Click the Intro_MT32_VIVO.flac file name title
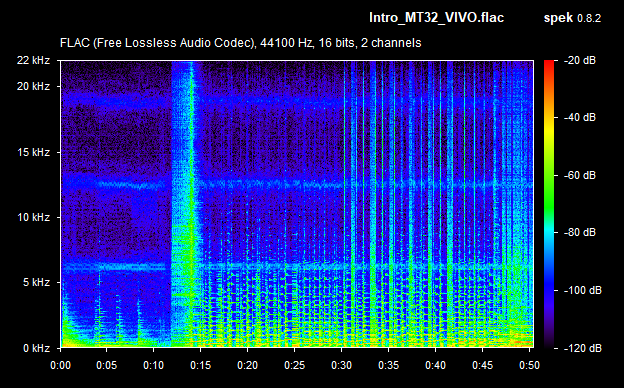Image resolution: width=624 pixels, height=388 pixels. click(x=437, y=18)
